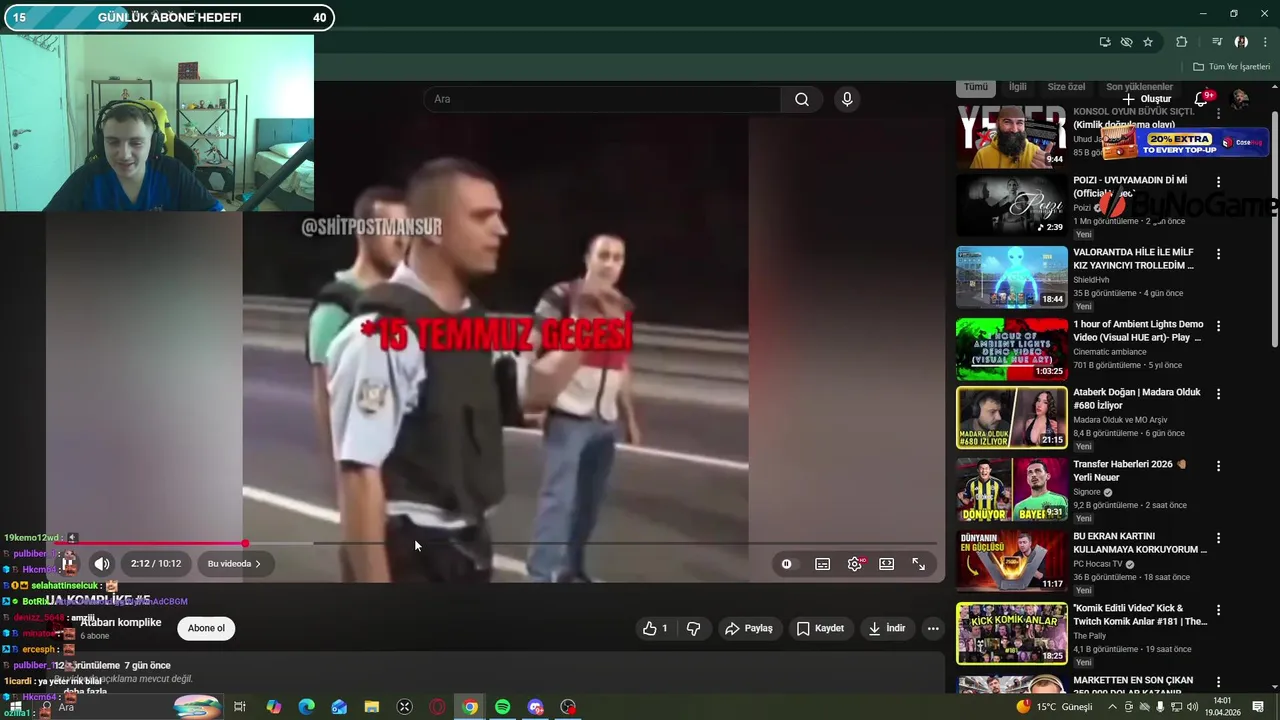
Task: Open Chrome media control icon
Action: 1217,42
